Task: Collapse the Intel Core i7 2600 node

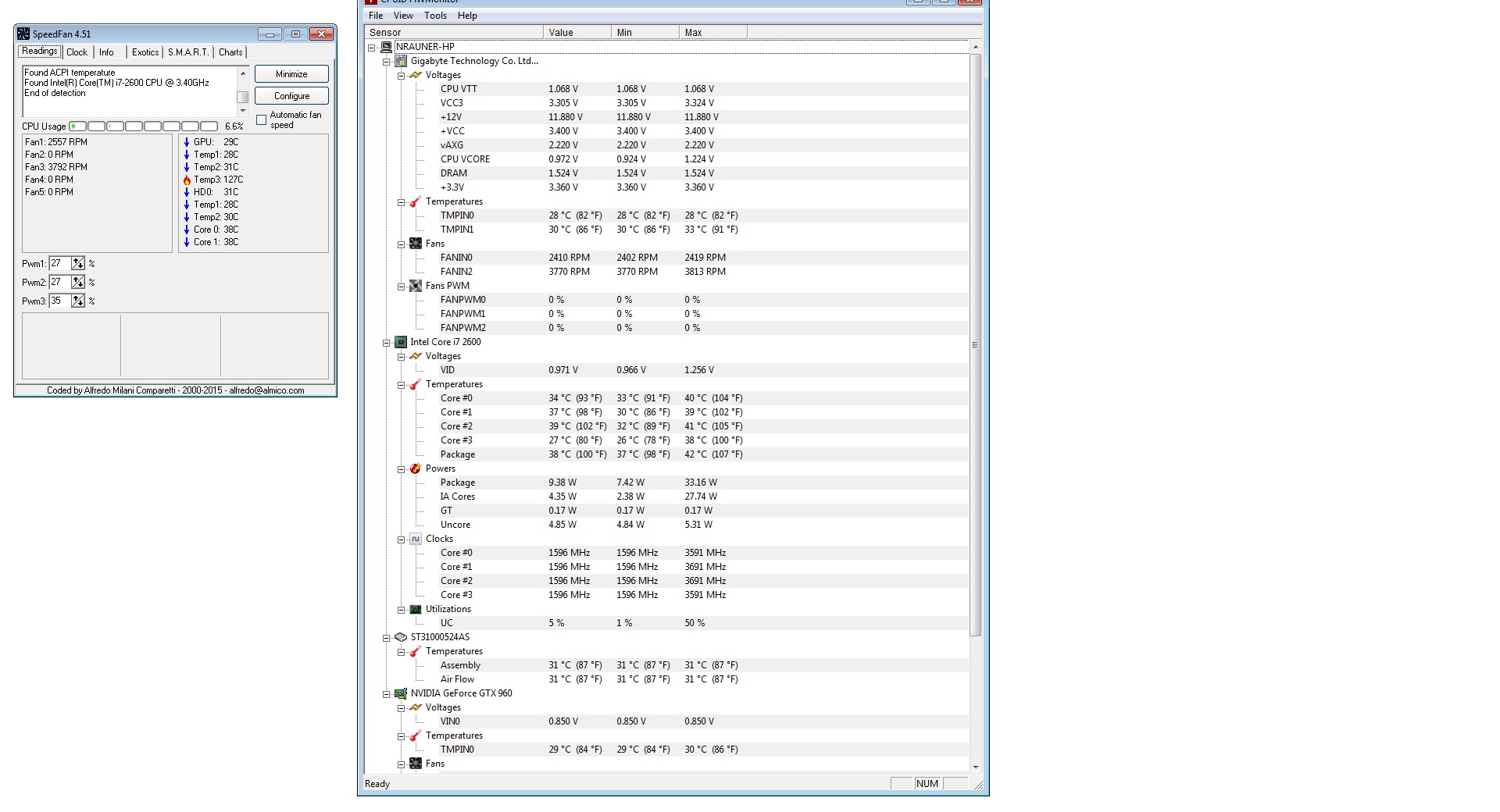Action: pyautogui.click(x=386, y=343)
